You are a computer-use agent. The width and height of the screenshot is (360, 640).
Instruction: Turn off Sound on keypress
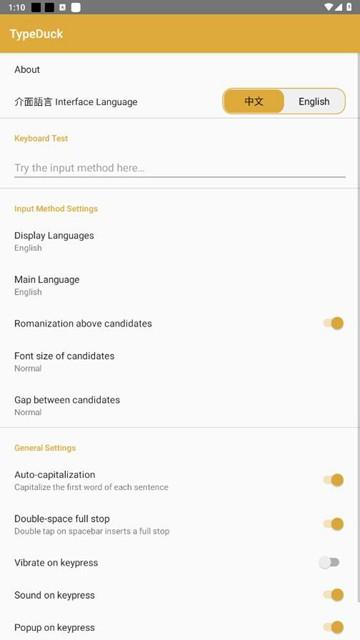[333, 595]
